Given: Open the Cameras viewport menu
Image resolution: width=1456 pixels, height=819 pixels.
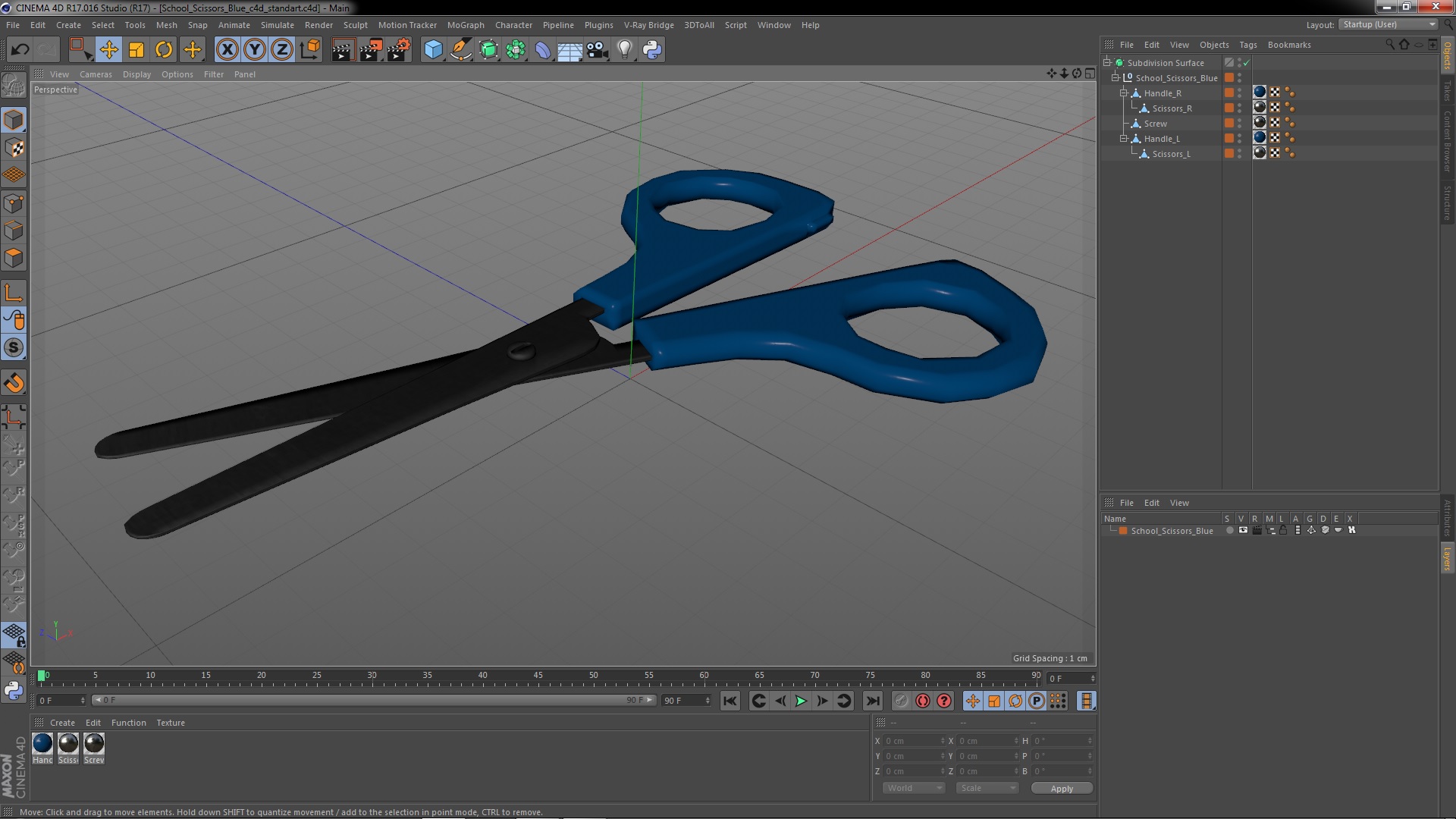Looking at the screenshot, I should [96, 74].
